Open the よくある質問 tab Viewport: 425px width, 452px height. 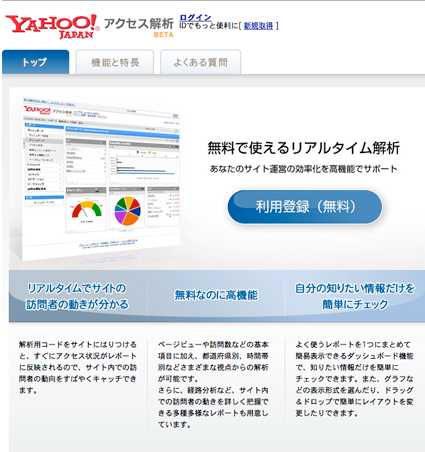click(200, 62)
